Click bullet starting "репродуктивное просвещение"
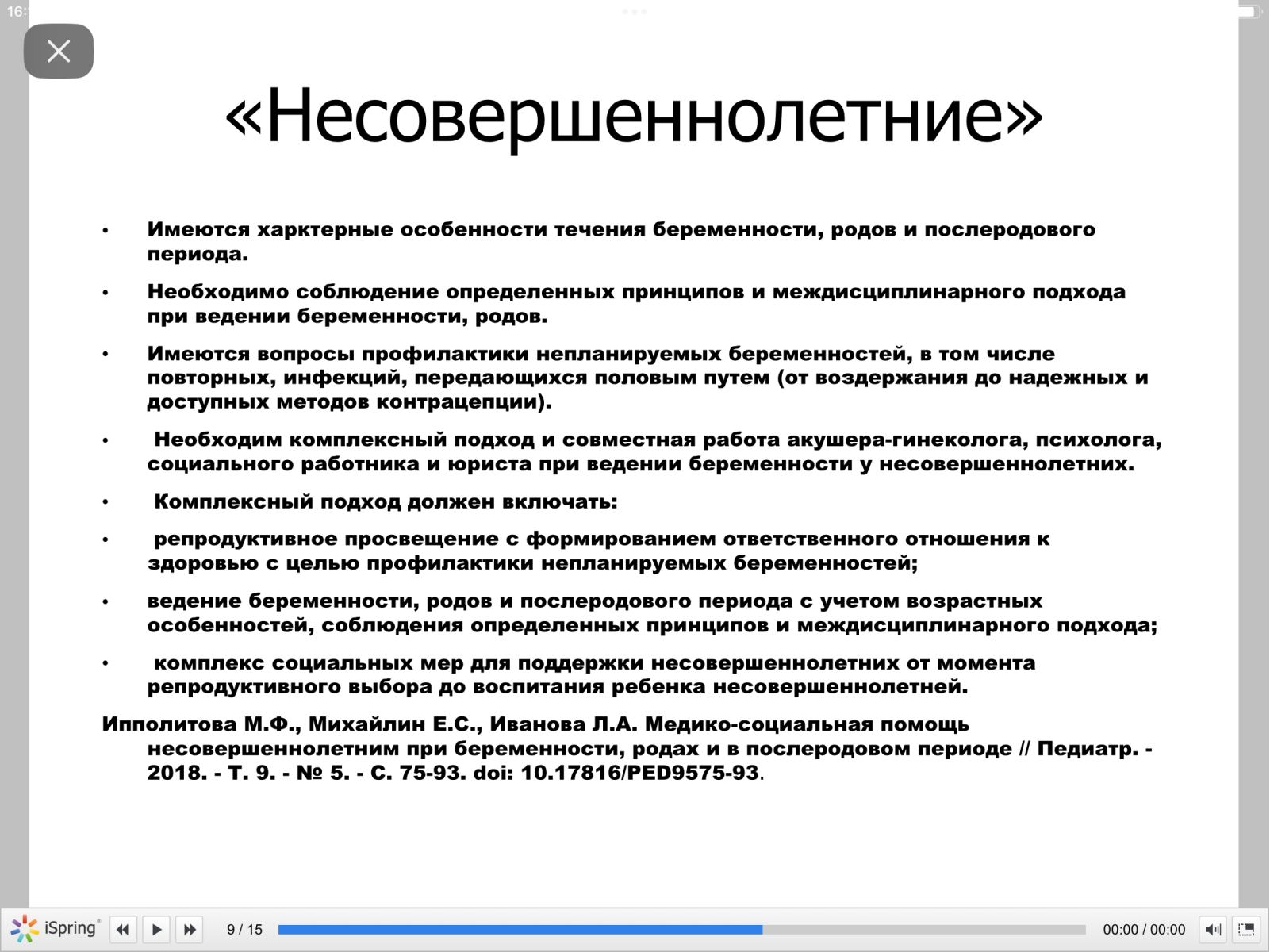1270x952 pixels. 599,551
